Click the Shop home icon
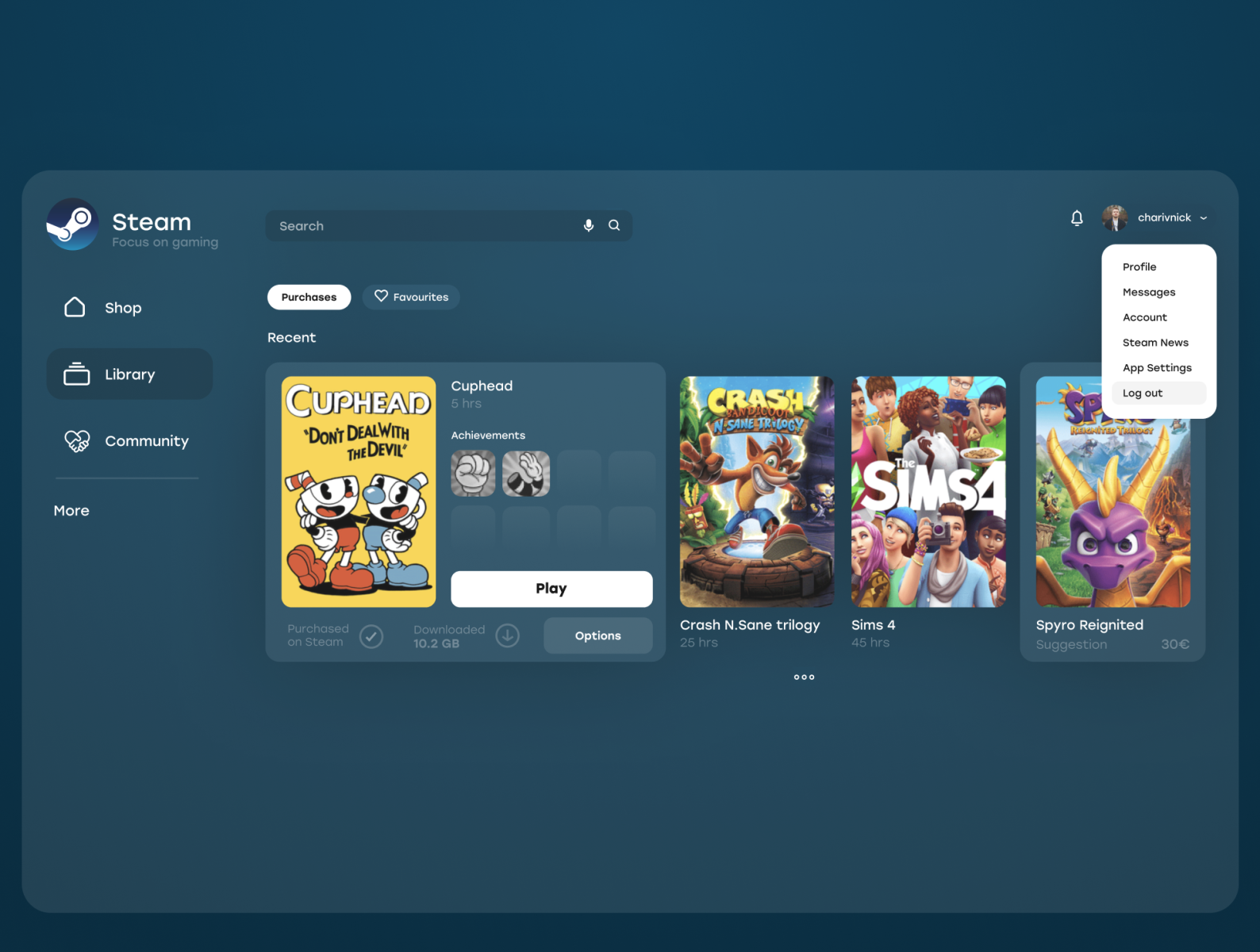Image resolution: width=1260 pixels, height=952 pixels. point(75,307)
